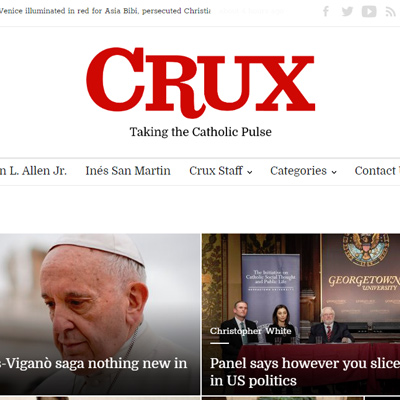Open the Venice illuminated in red headline
This screenshot has width=400, height=400.
click(x=105, y=11)
